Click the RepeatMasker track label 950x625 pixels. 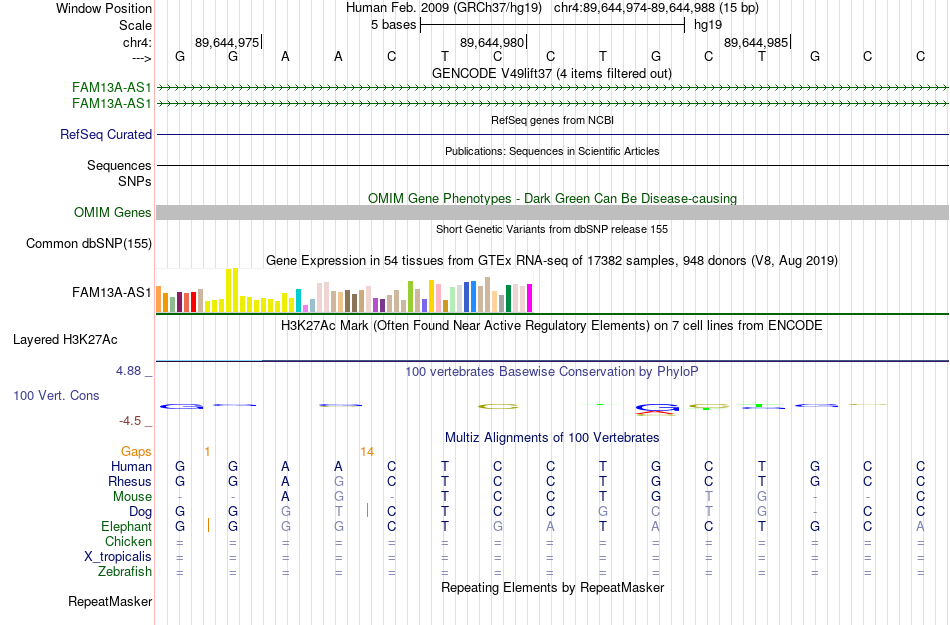pyautogui.click(x=110, y=601)
